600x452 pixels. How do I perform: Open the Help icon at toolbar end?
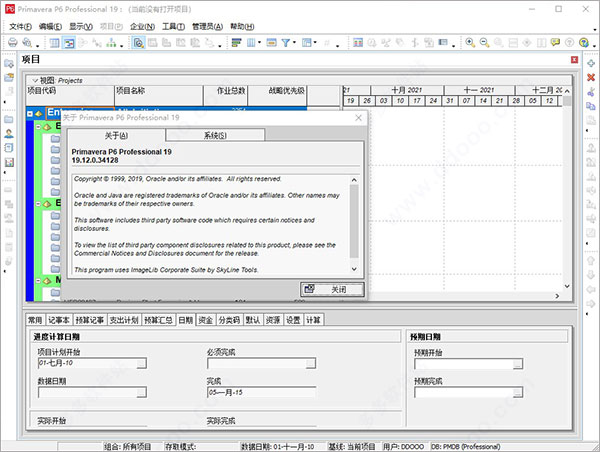tap(584, 42)
